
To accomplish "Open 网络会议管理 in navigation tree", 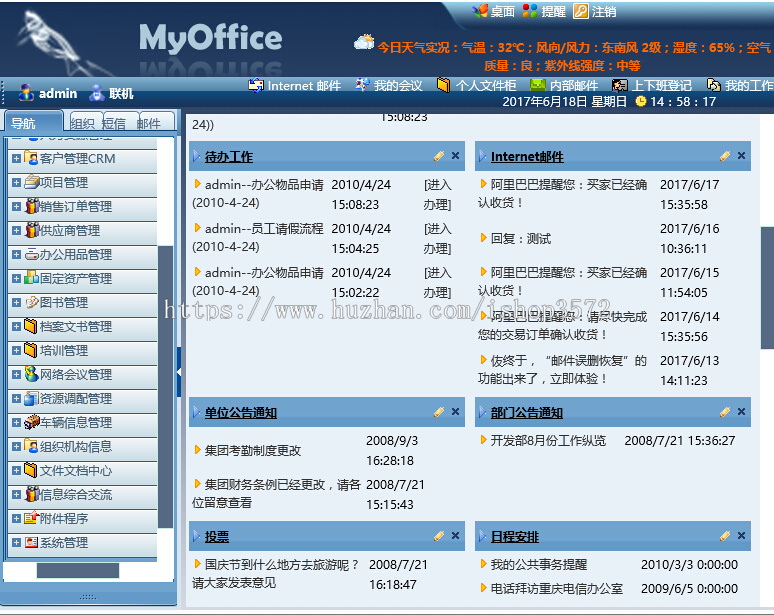I will click(x=76, y=375).
